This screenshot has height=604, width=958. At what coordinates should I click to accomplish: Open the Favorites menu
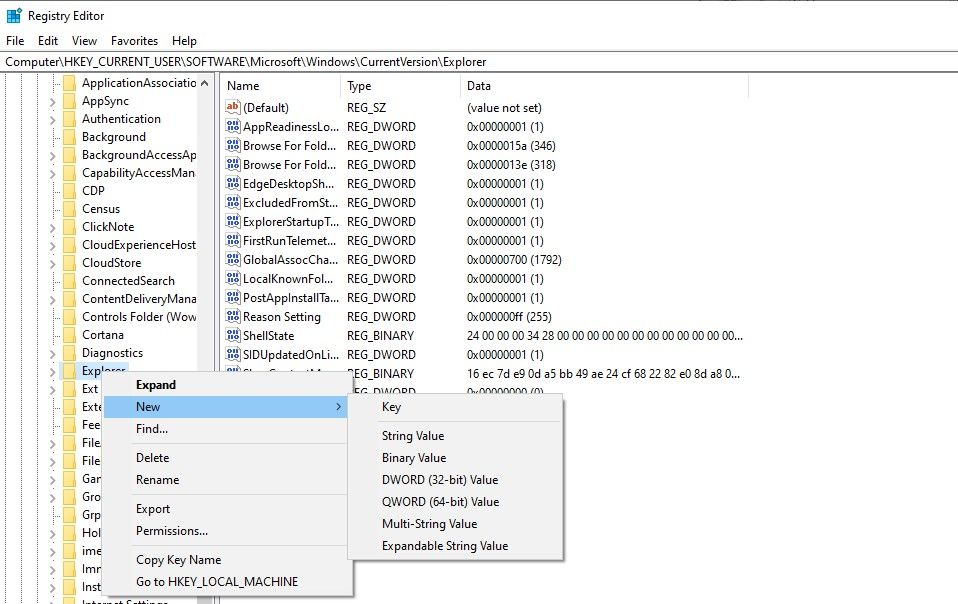[134, 41]
